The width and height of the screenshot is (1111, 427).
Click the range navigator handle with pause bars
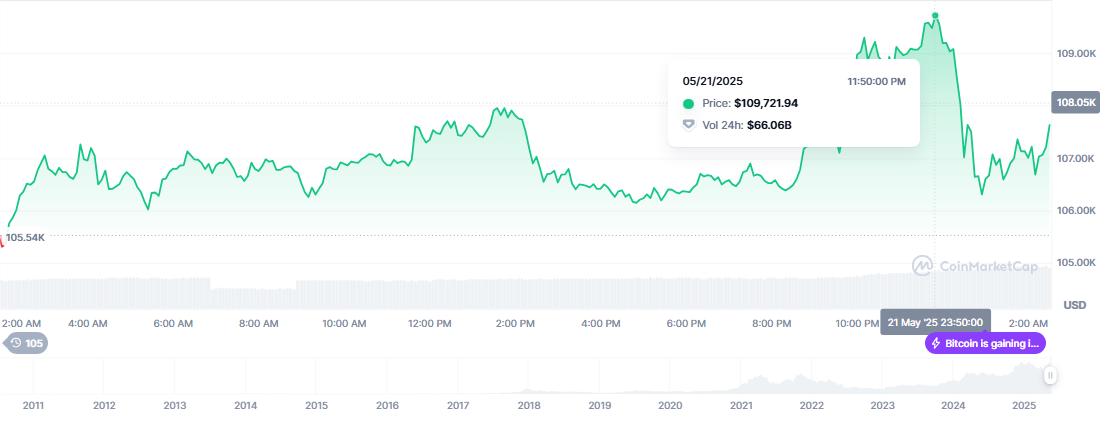pyautogui.click(x=1050, y=375)
